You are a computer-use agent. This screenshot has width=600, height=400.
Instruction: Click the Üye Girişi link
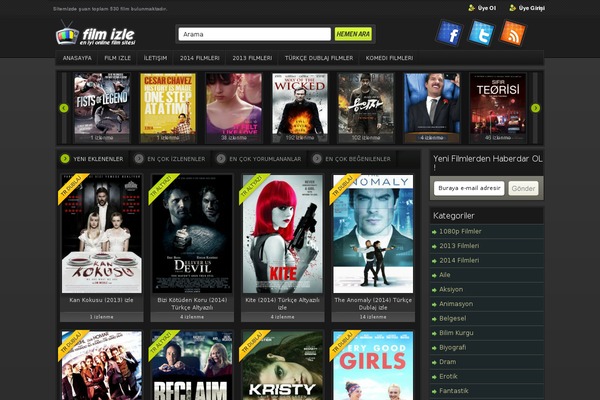click(527, 8)
